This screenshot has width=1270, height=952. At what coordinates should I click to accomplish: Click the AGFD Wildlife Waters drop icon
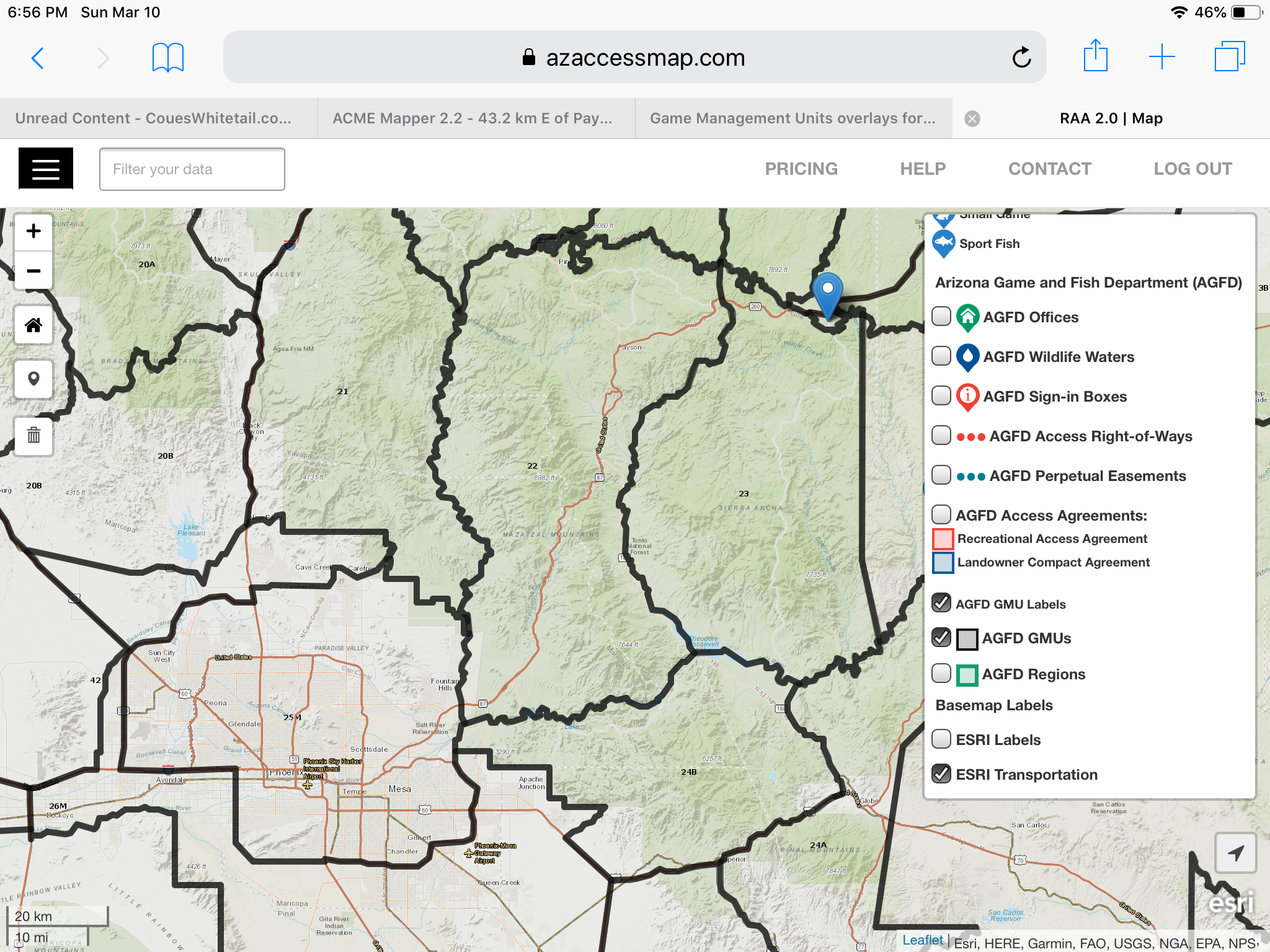(x=967, y=358)
